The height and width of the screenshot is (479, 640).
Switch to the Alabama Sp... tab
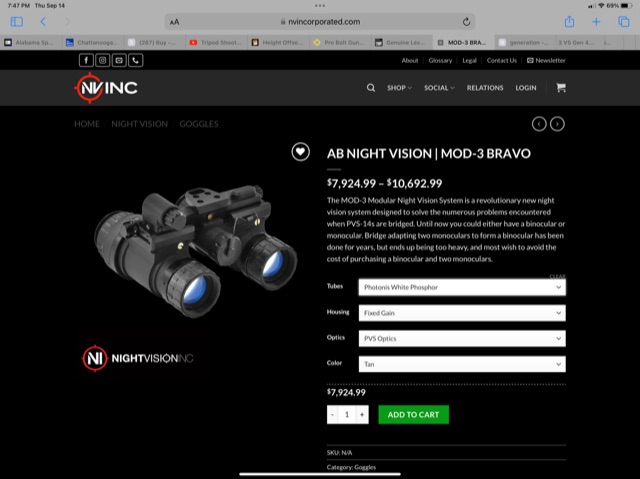(x=31, y=42)
